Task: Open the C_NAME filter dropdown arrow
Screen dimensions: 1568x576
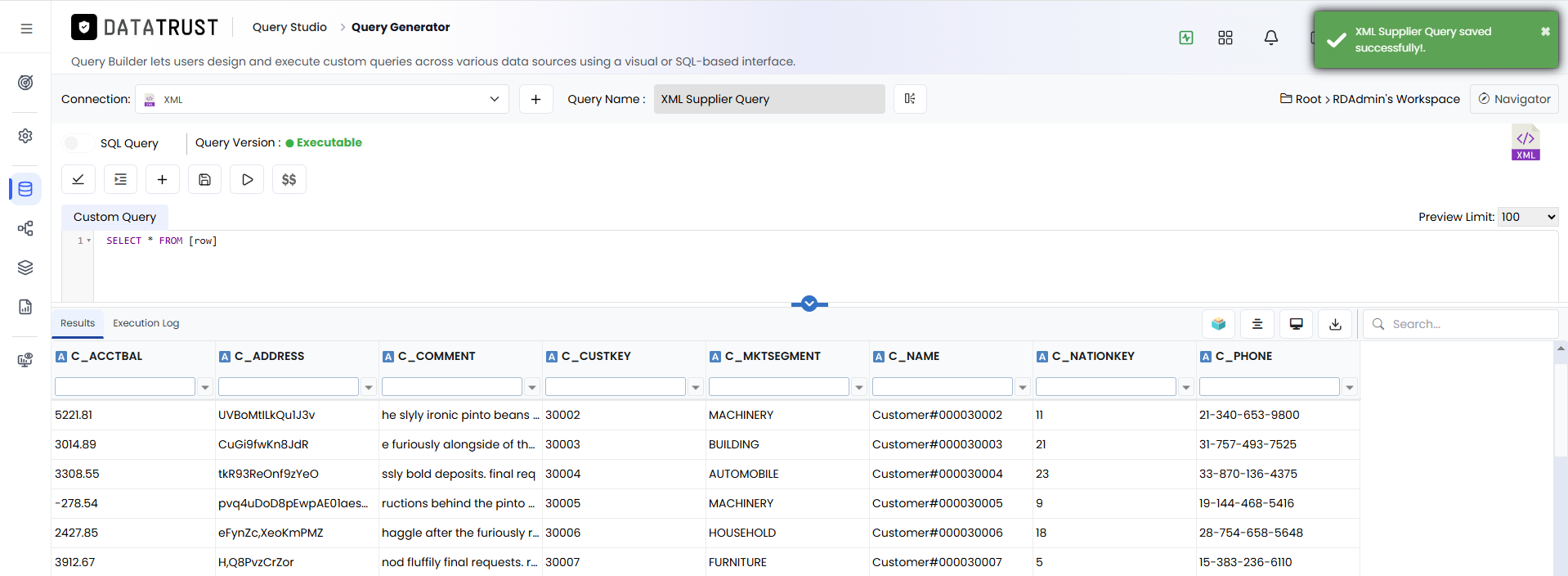Action: pyautogui.click(x=1023, y=387)
